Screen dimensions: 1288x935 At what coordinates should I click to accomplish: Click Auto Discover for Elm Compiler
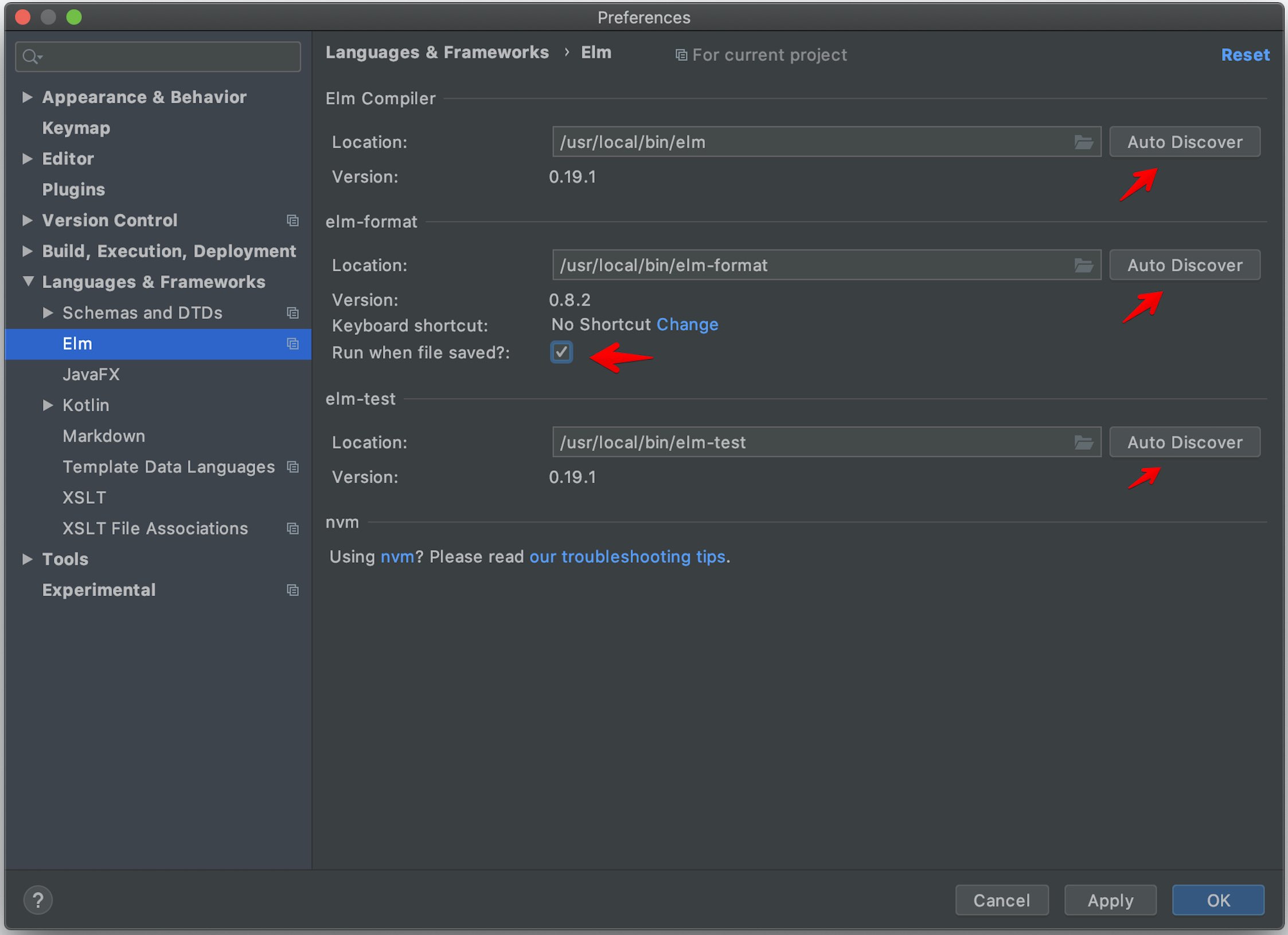tap(1185, 142)
